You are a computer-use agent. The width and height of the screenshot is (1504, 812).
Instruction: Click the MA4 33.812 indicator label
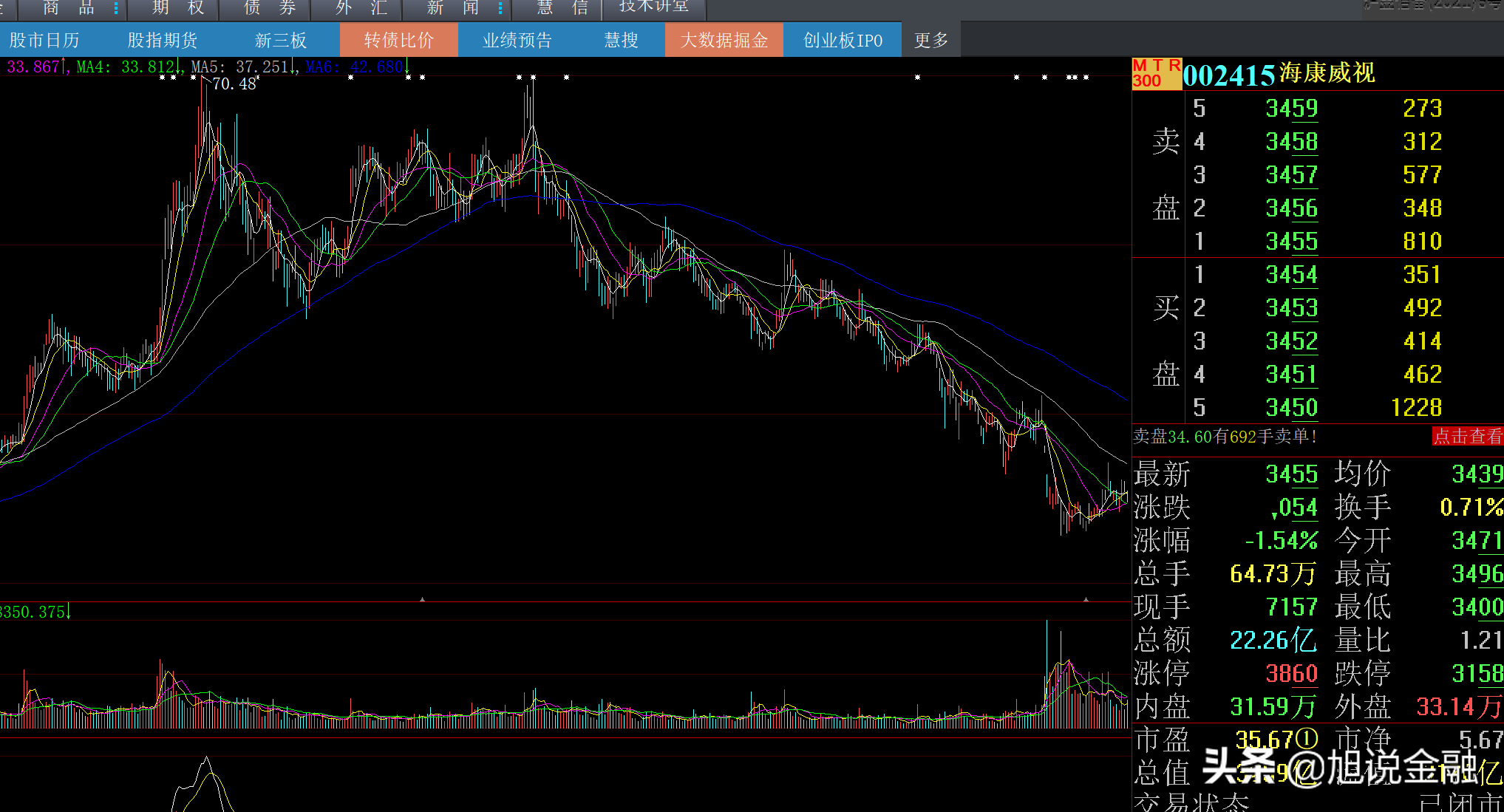(x=126, y=67)
